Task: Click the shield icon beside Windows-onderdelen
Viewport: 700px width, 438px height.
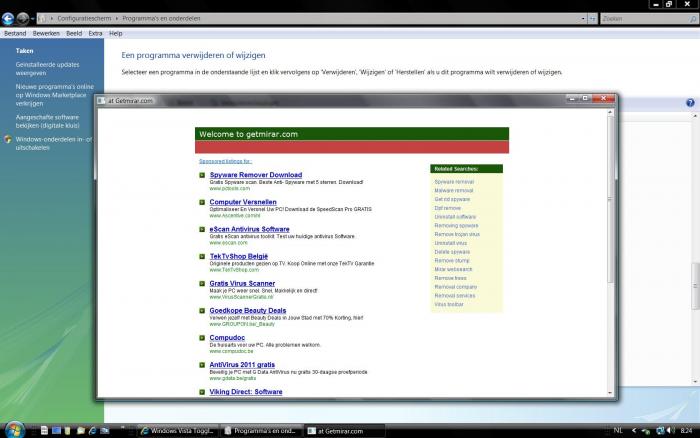Action: (x=8, y=139)
